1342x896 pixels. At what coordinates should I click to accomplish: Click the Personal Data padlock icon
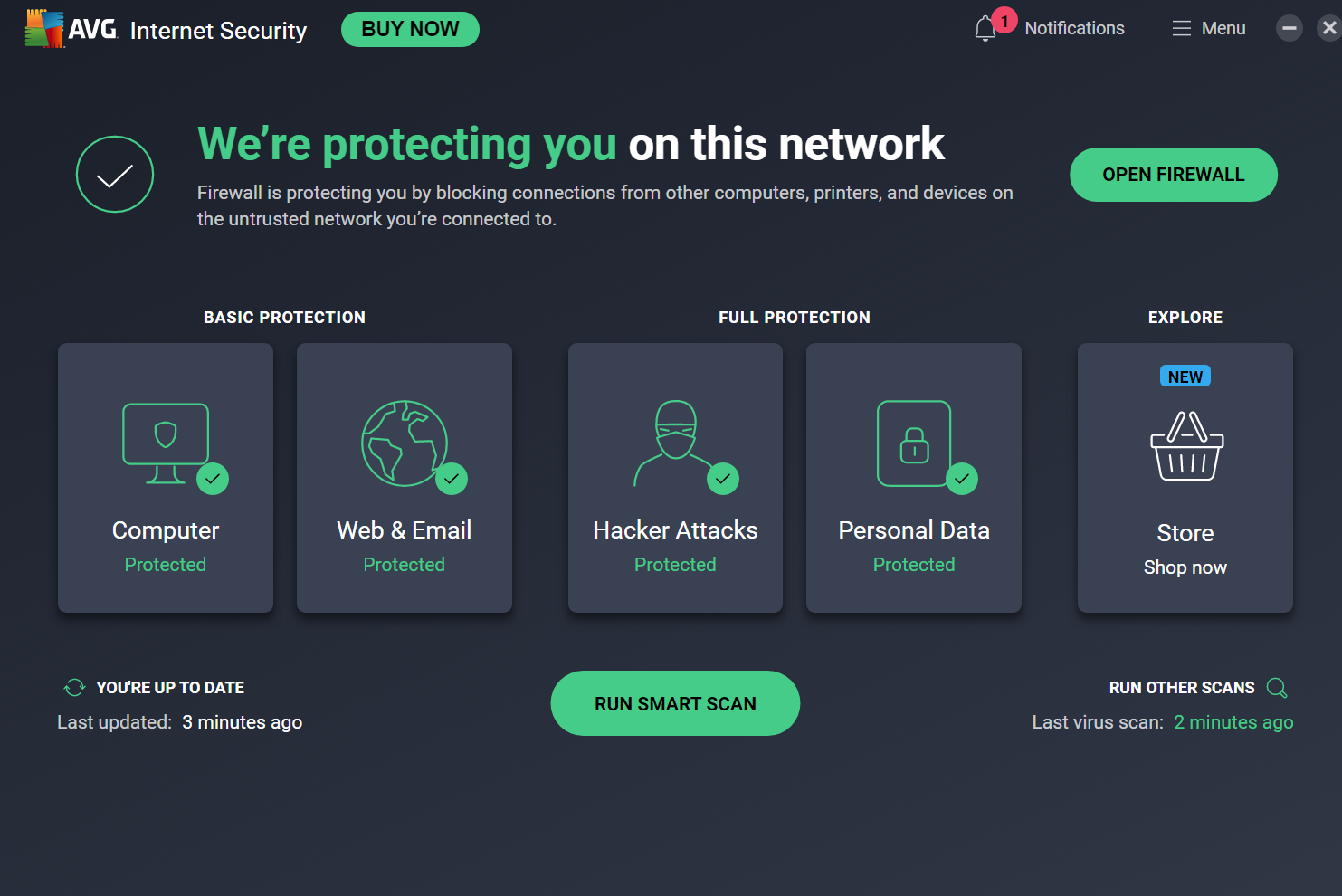click(x=914, y=443)
